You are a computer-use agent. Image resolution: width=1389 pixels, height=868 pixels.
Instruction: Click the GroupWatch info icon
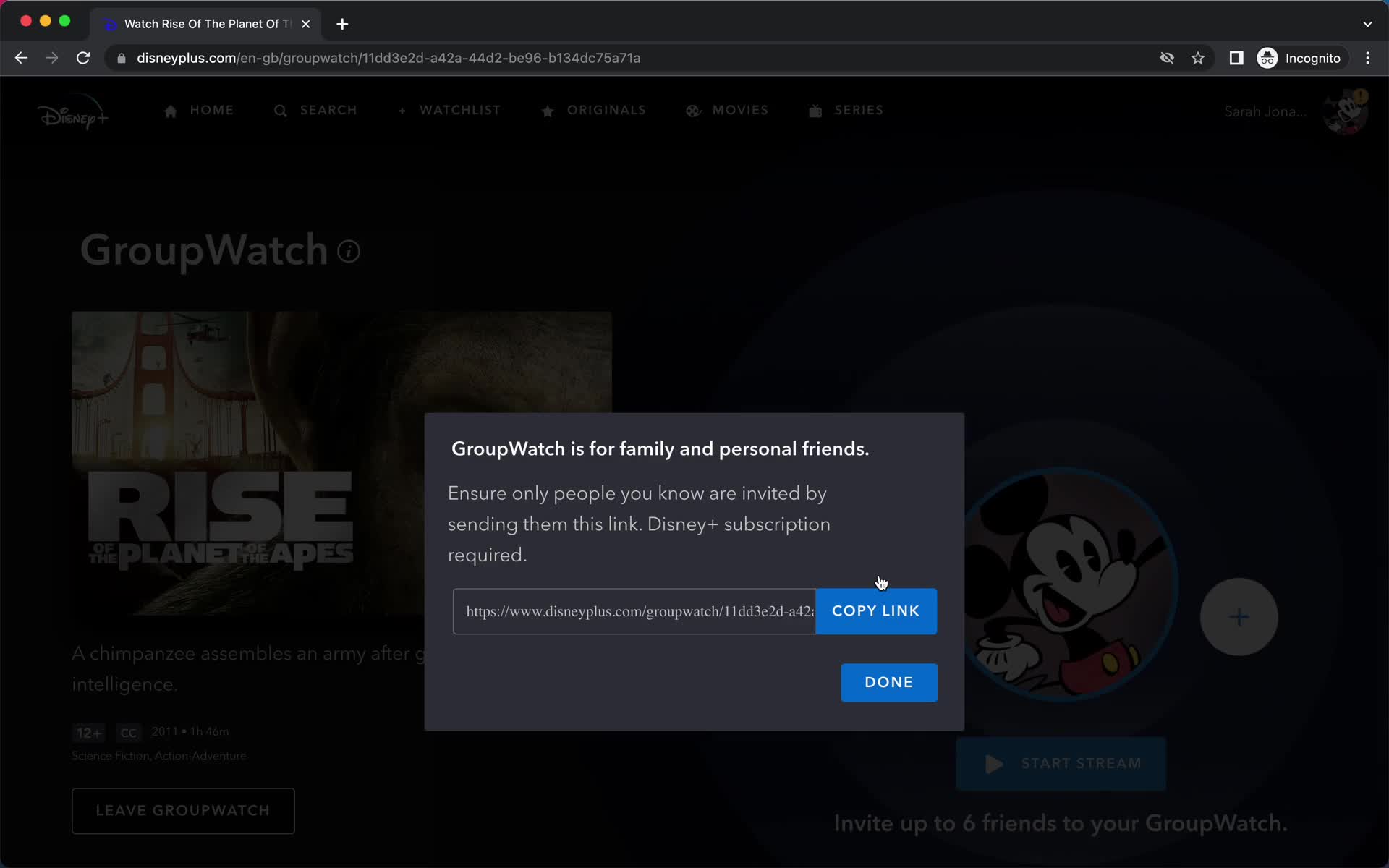pos(349,252)
